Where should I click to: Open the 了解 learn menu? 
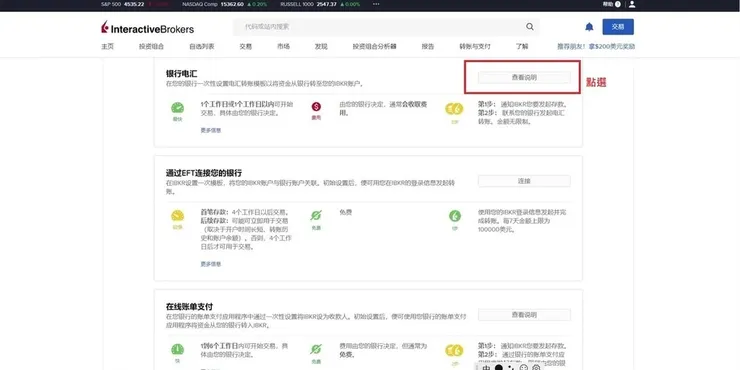pyautogui.click(x=522, y=47)
